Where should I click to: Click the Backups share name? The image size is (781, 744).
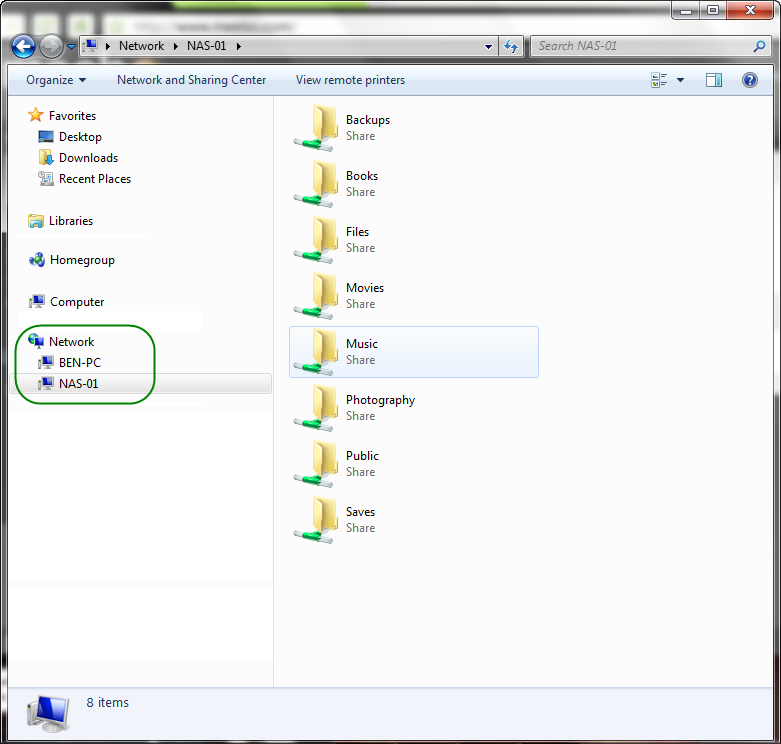368,120
